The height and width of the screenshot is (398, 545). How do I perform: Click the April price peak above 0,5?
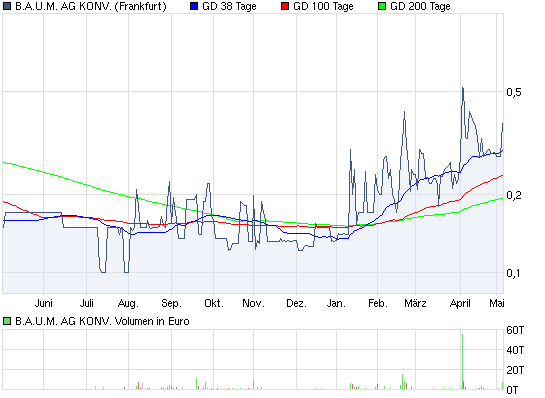coord(463,89)
